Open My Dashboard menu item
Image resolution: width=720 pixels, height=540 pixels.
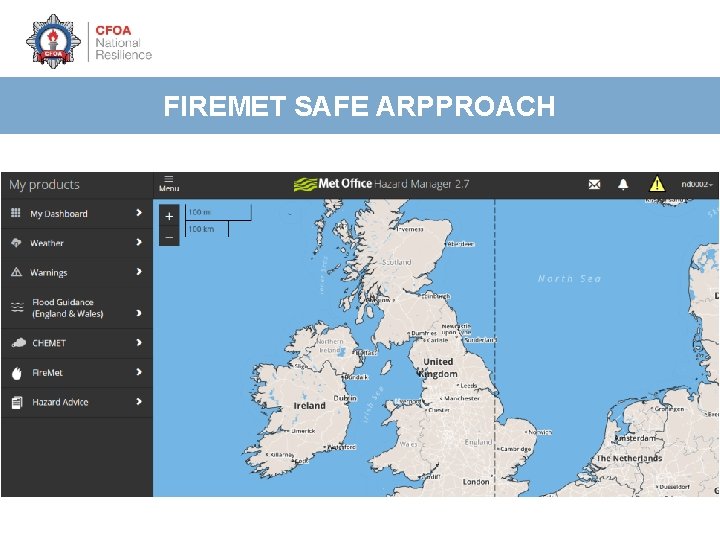(x=77, y=214)
